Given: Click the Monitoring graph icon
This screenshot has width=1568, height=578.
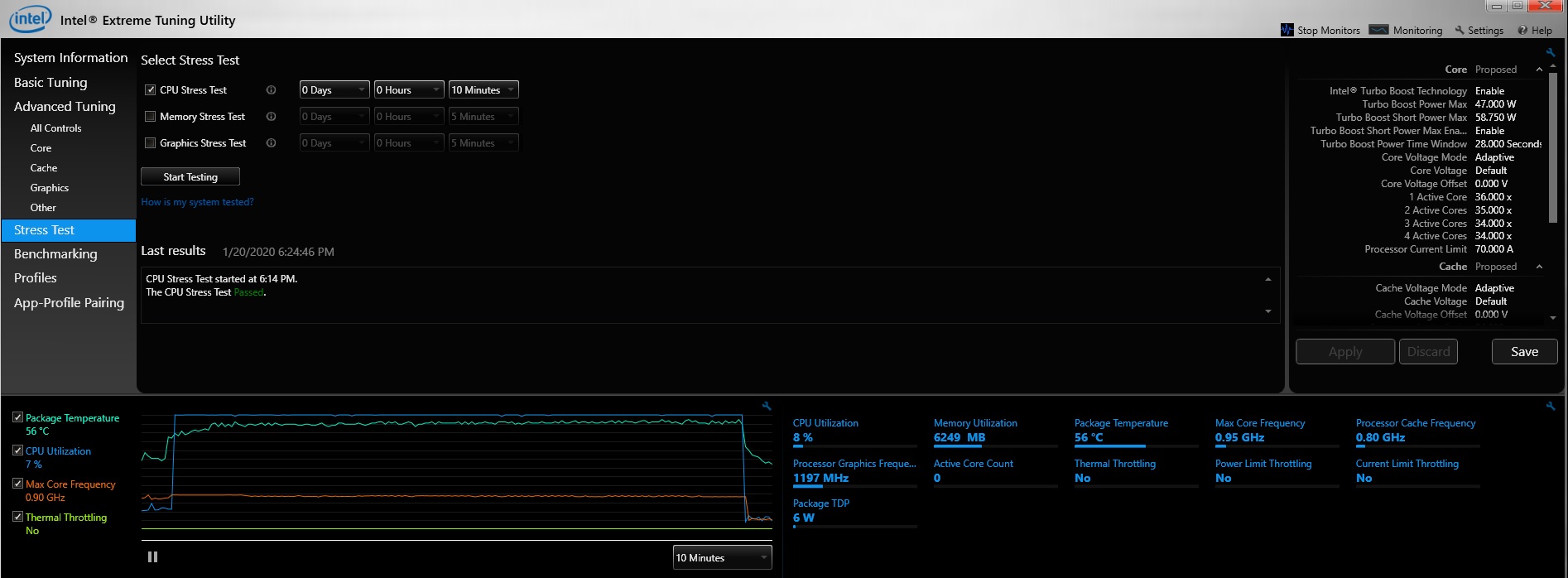Looking at the screenshot, I should pyautogui.click(x=1378, y=30).
